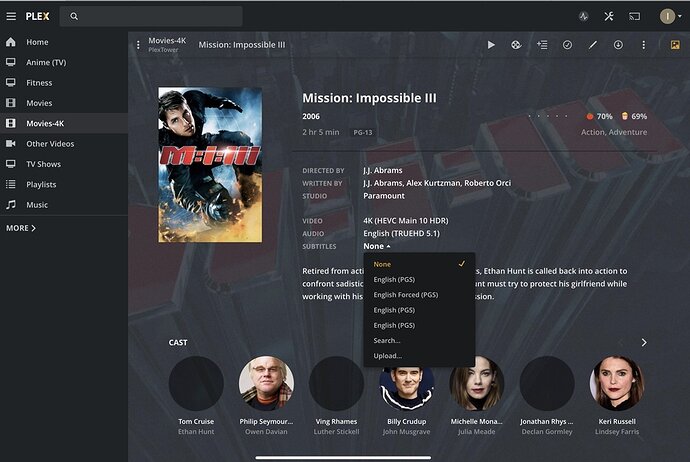Click the 70% Rotten Tomatoes critic score

[x=599, y=116]
